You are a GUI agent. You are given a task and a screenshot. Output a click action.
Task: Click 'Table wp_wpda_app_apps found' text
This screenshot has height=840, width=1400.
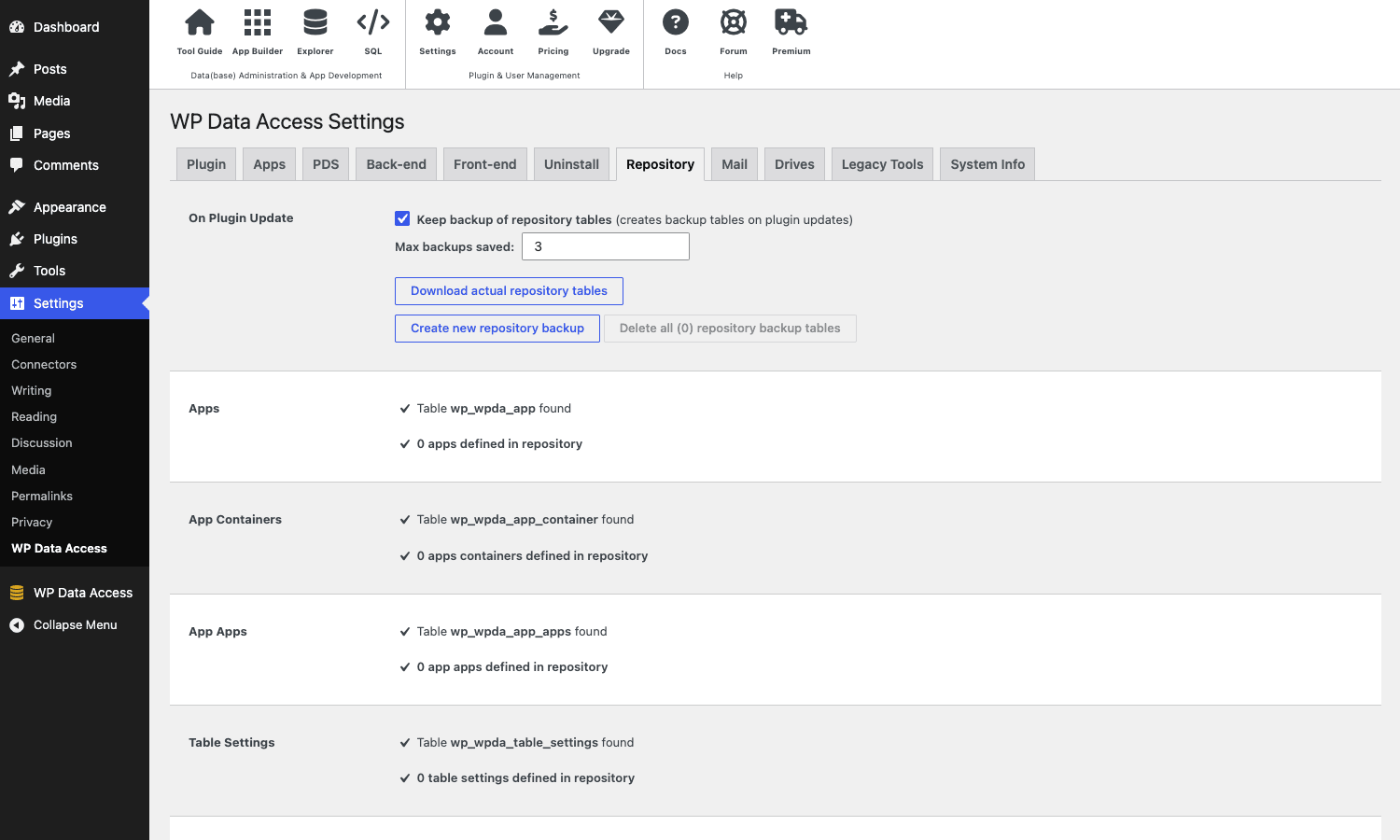pyautogui.click(x=511, y=632)
